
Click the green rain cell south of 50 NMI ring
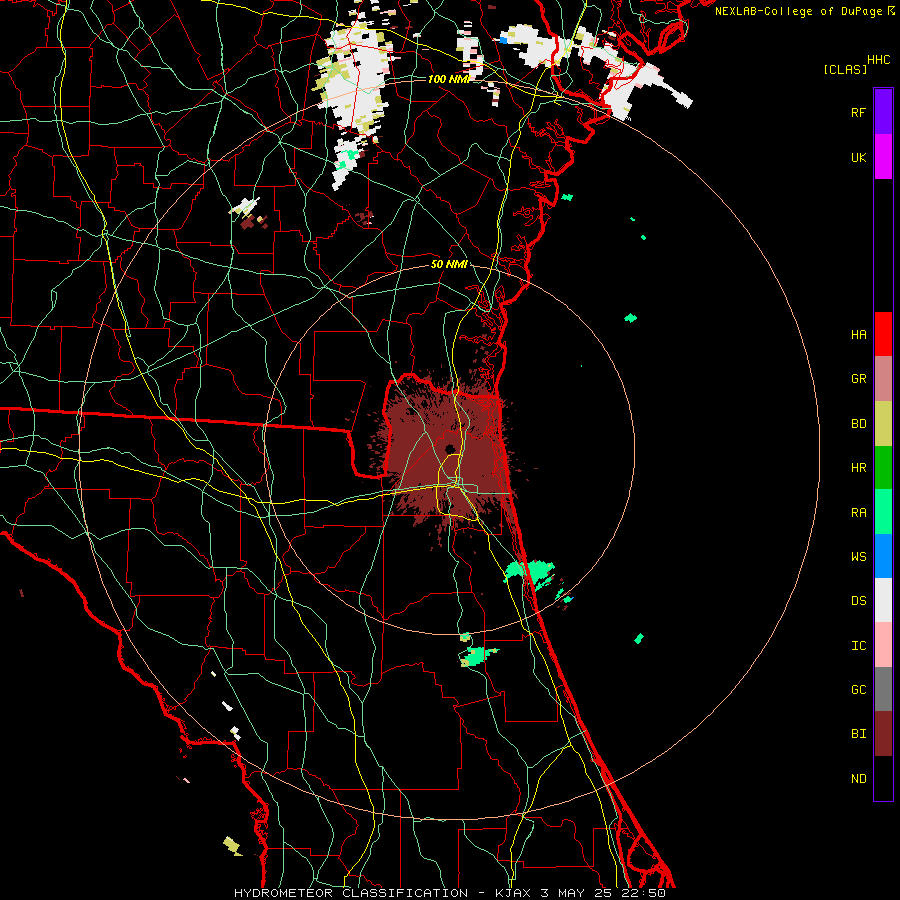tap(478, 655)
